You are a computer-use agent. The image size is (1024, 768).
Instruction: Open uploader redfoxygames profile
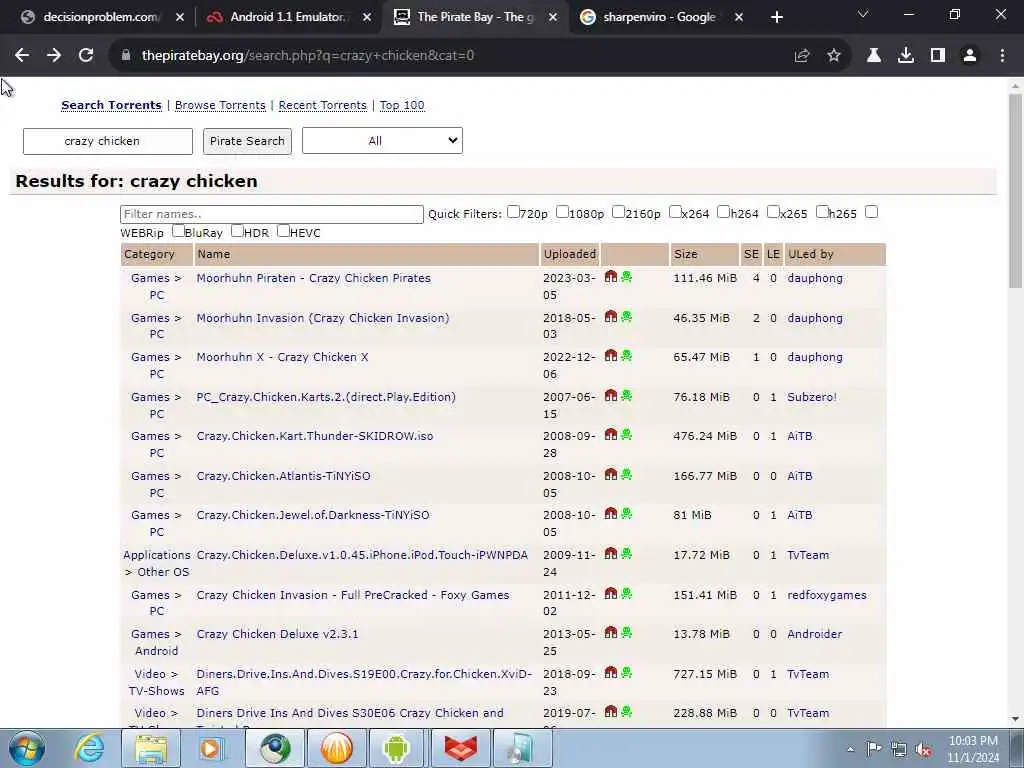pos(827,595)
